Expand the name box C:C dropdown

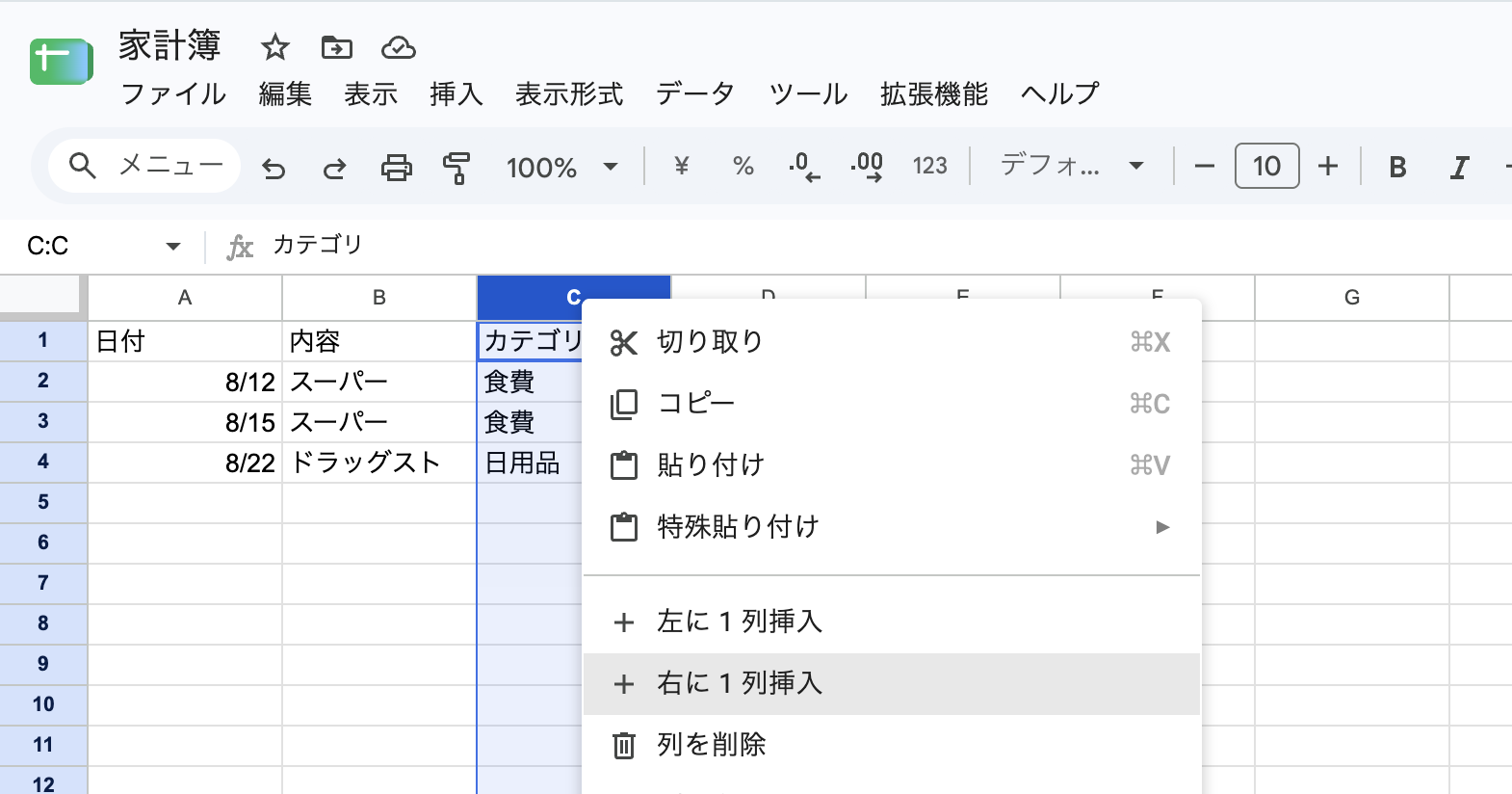coord(173,246)
